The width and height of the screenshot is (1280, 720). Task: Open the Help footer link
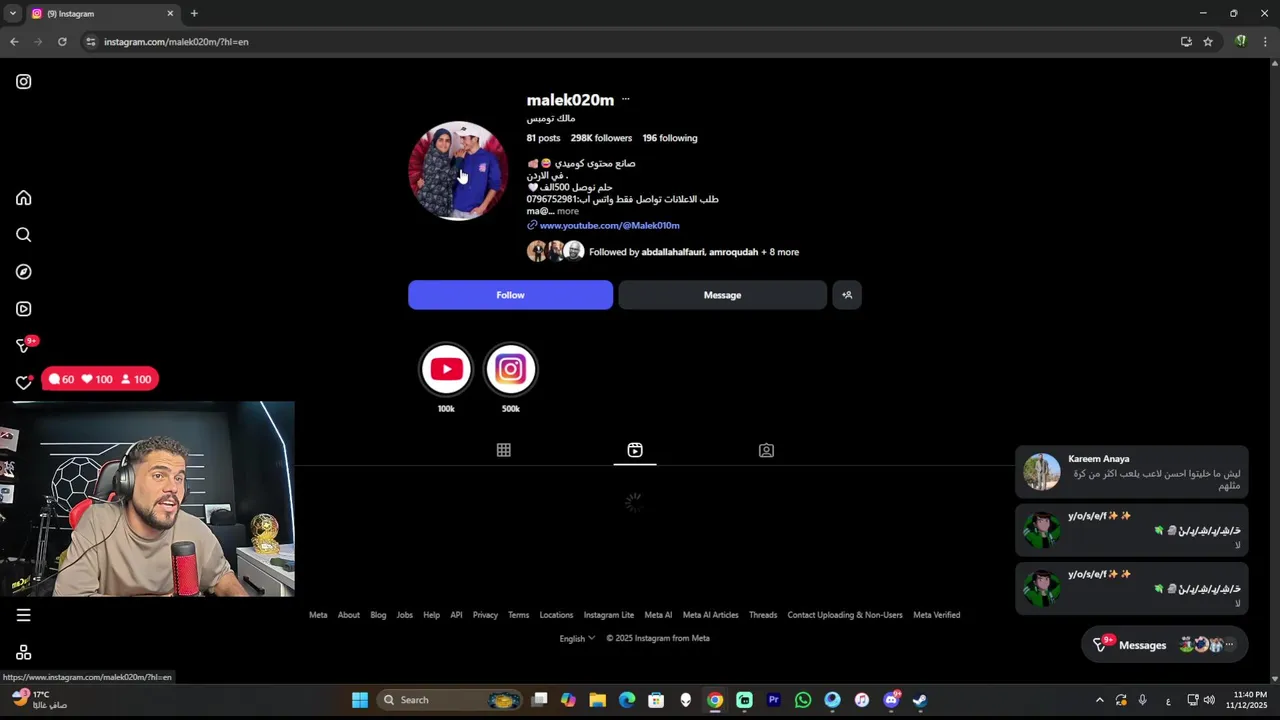point(431,615)
